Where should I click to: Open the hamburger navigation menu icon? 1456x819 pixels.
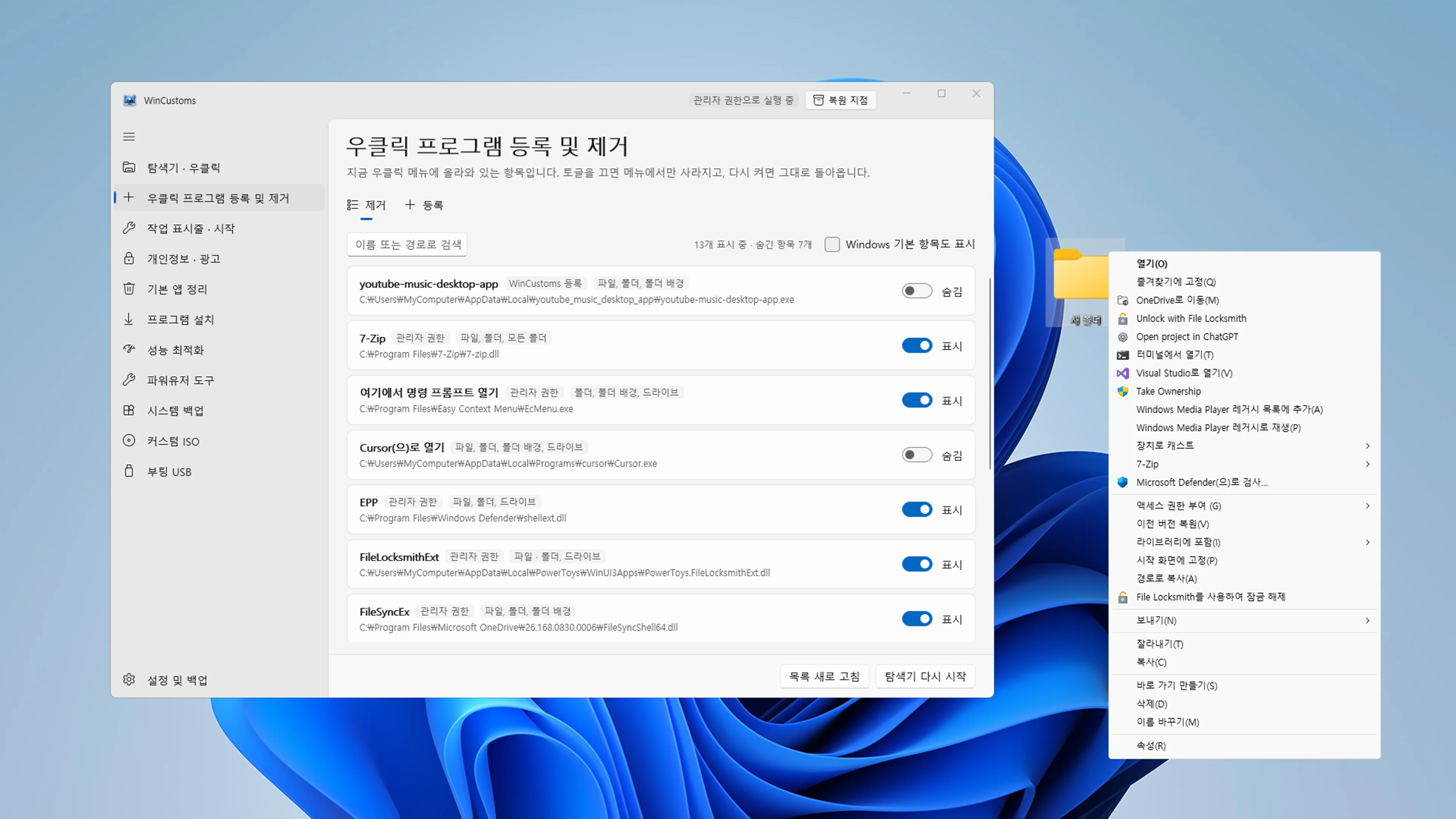(x=129, y=137)
